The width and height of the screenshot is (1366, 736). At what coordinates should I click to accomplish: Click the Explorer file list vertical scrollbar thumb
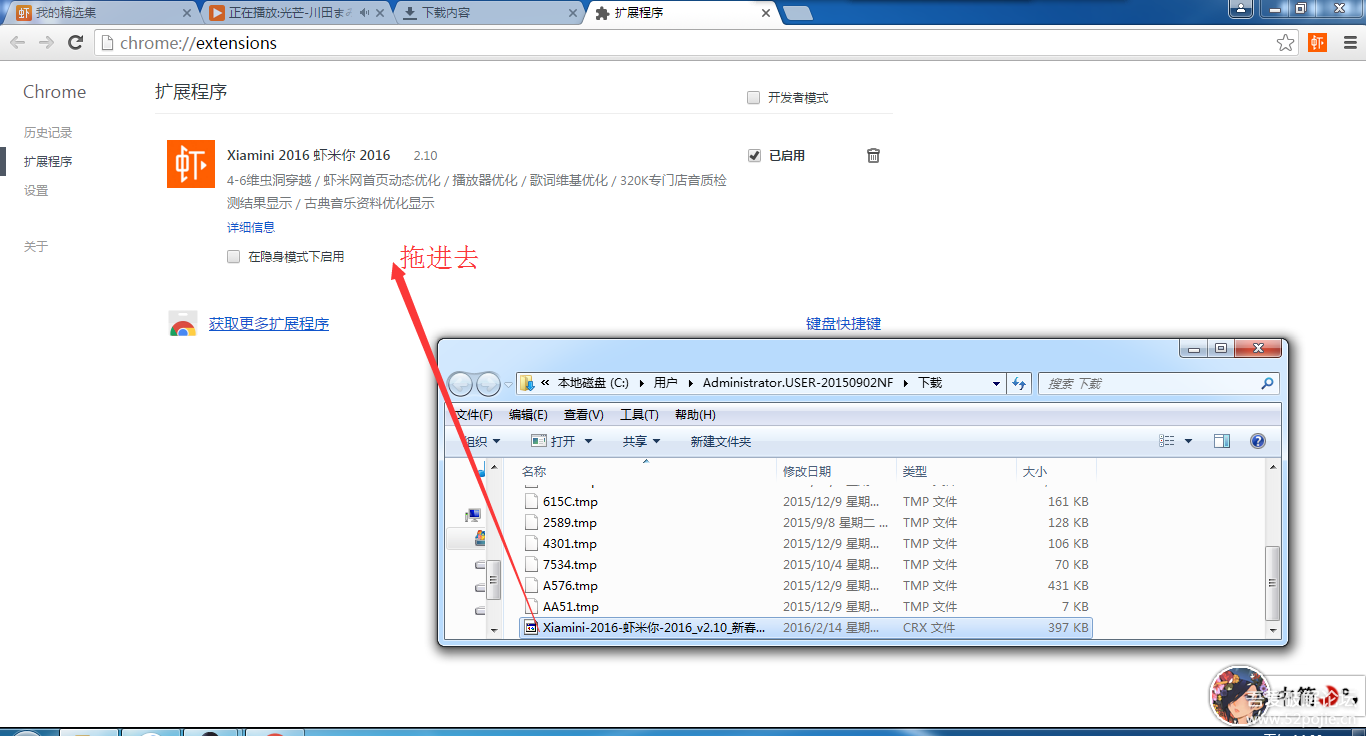tap(1272, 583)
